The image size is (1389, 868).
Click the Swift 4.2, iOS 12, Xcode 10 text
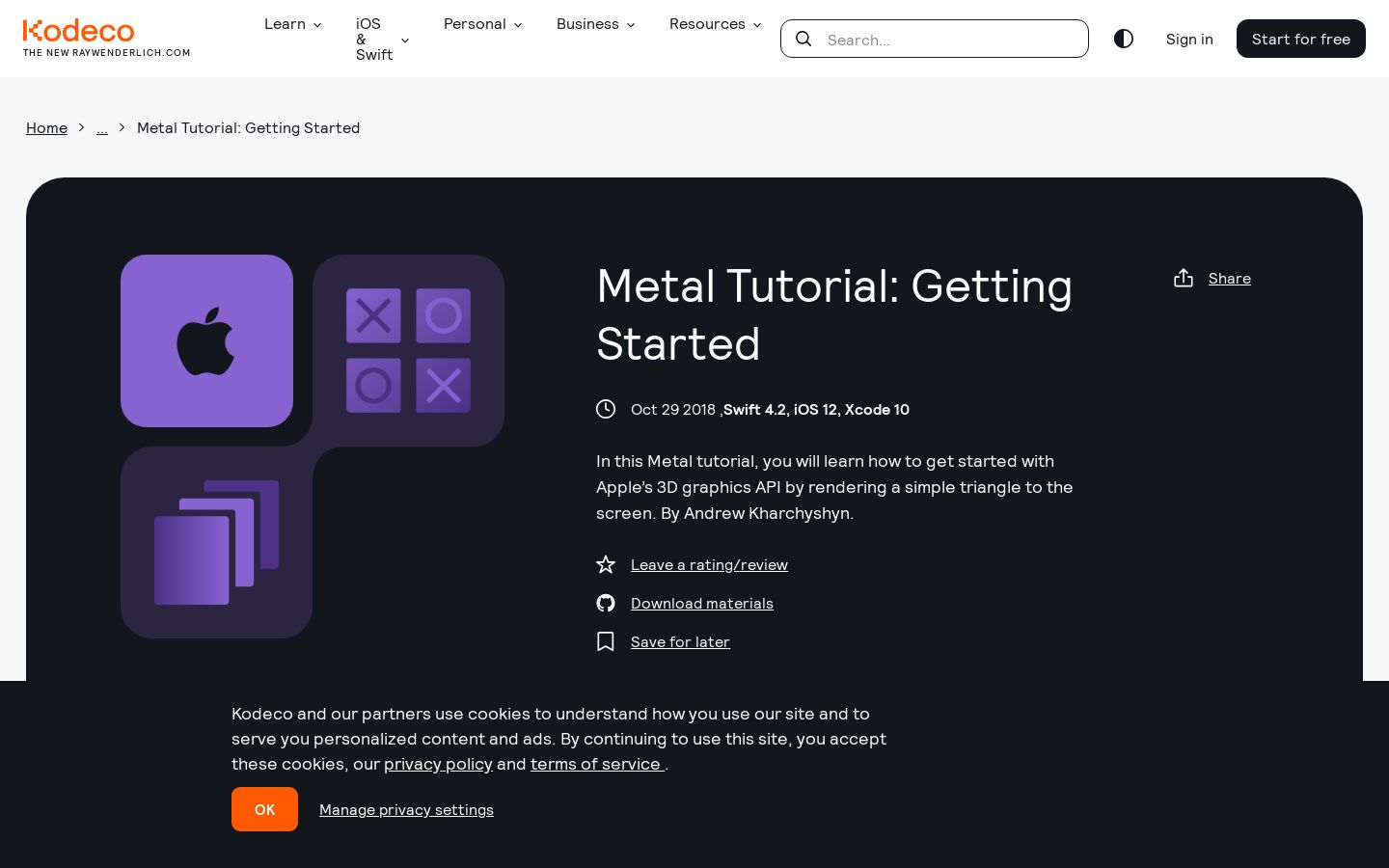(x=816, y=409)
